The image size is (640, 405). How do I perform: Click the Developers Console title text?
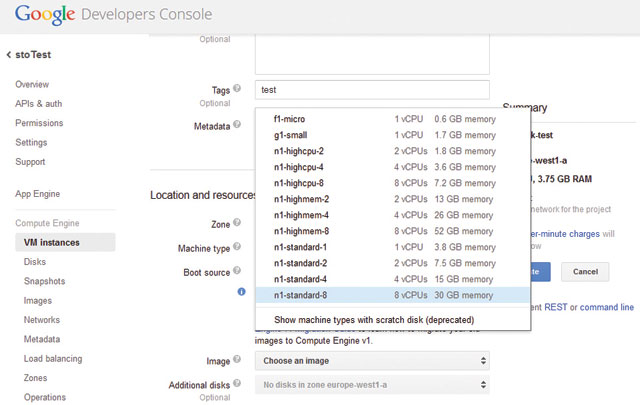coord(147,14)
